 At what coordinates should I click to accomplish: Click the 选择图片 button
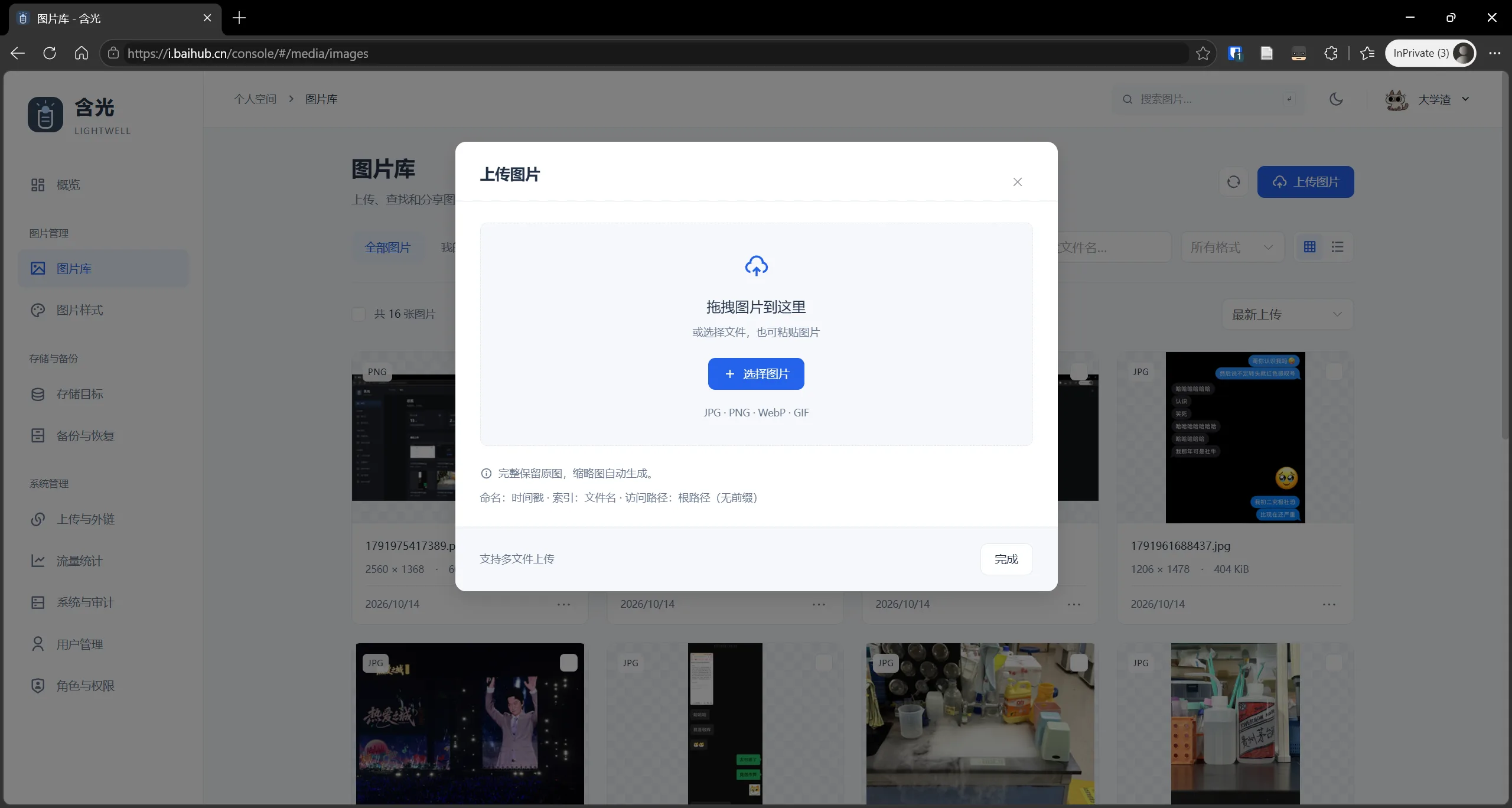click(x=756, y=374)
